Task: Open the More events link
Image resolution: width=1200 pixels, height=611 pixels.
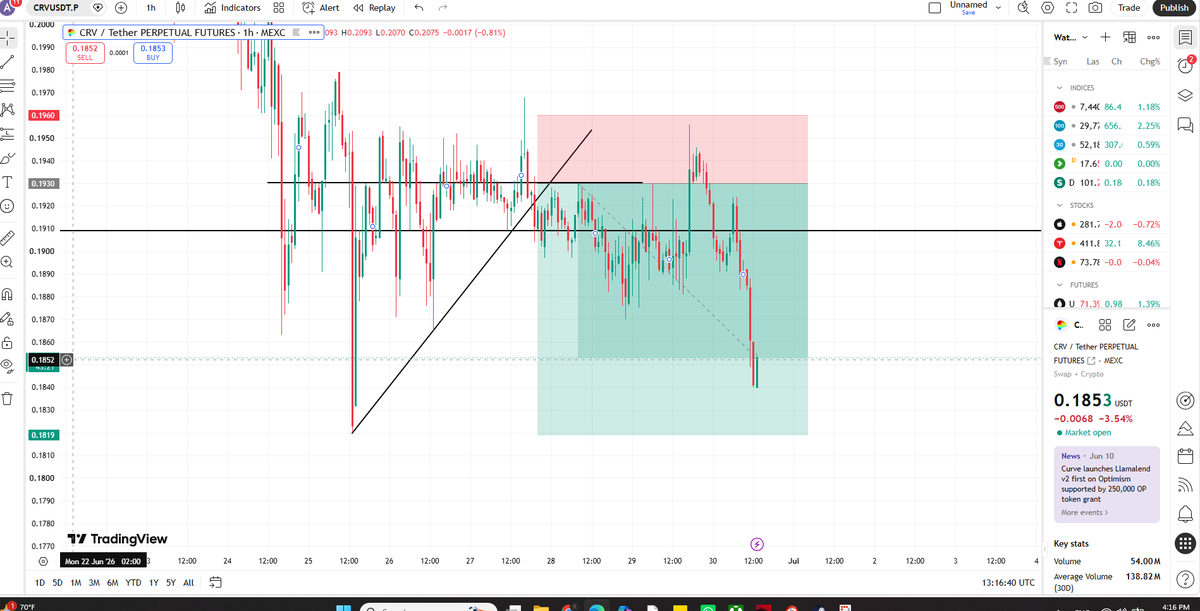Action: pyautogui.click(x=1084, y=513)
